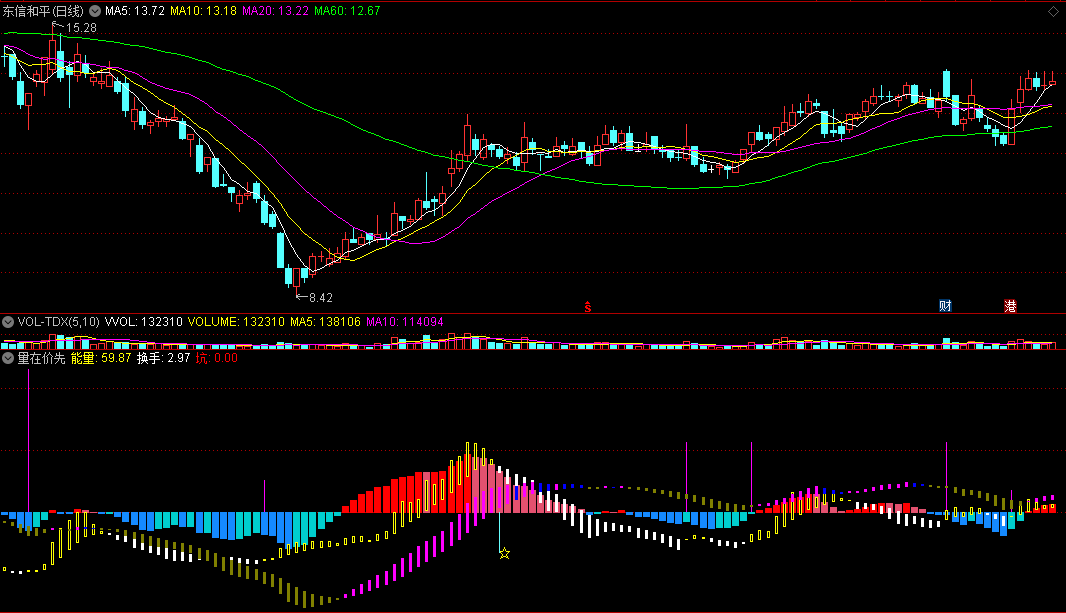This screenshot has height=613, width=1066.
Task: Click the 东信和平(日线) stock title
Action: pos(44,11)
